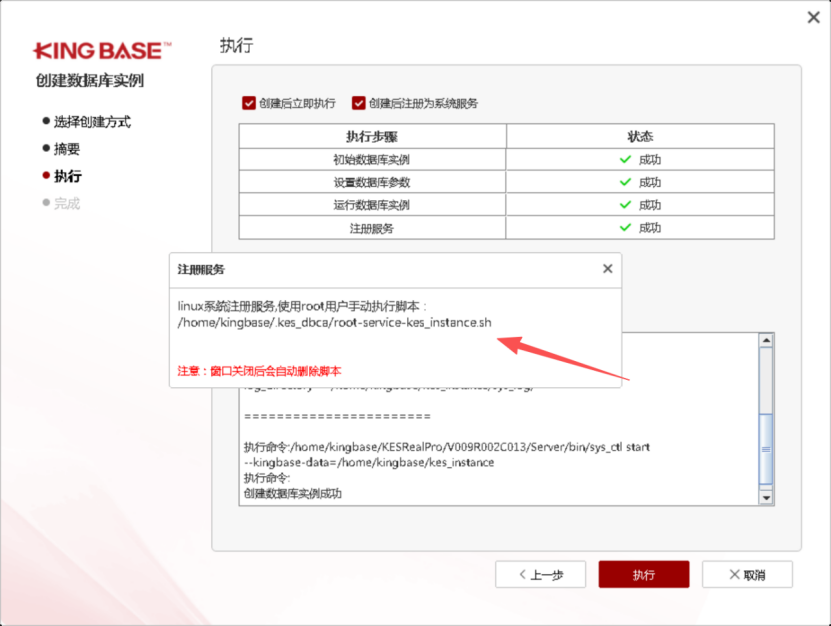Select 摘要 step in sidebar
Image resolution: width=831 pixels, height=626 pixels.
(66, 149)
